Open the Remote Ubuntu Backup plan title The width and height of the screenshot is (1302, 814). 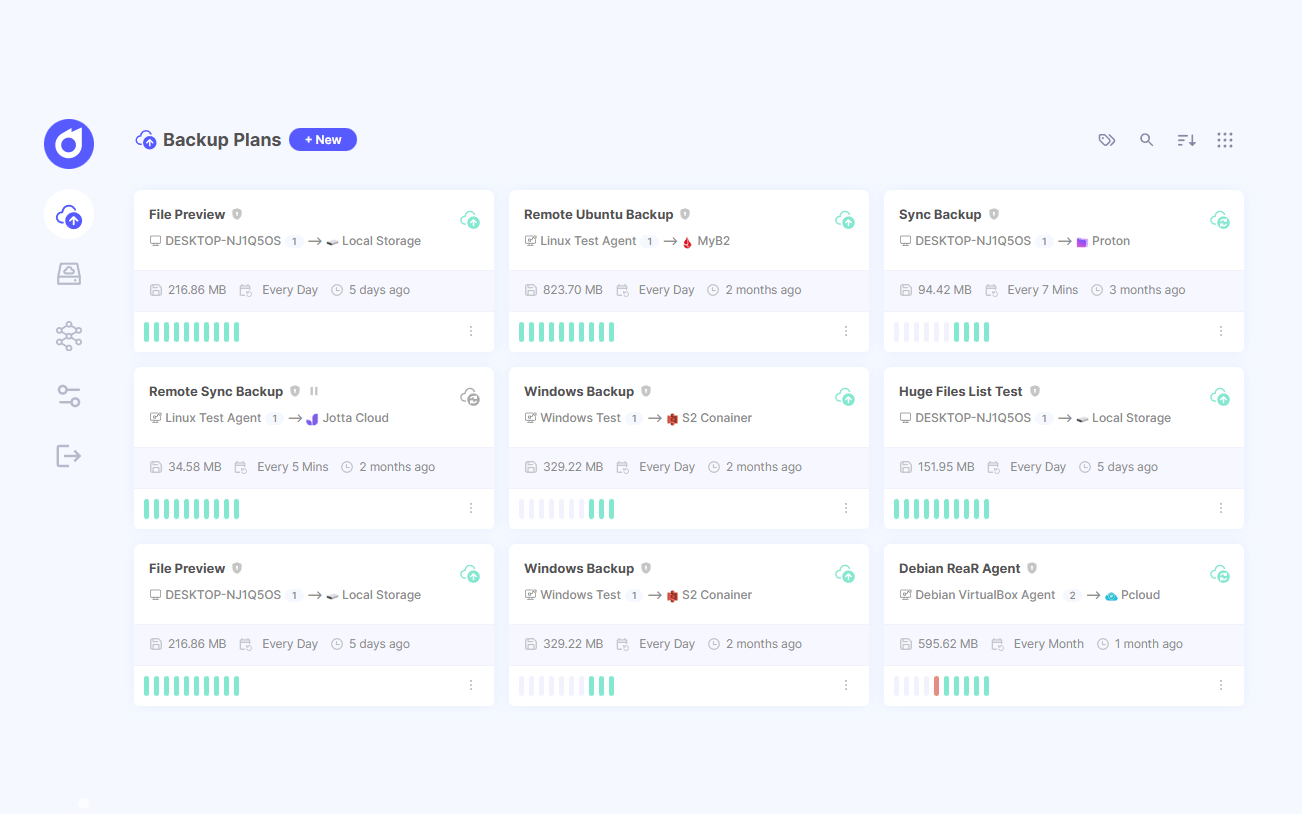pos(598,214)
